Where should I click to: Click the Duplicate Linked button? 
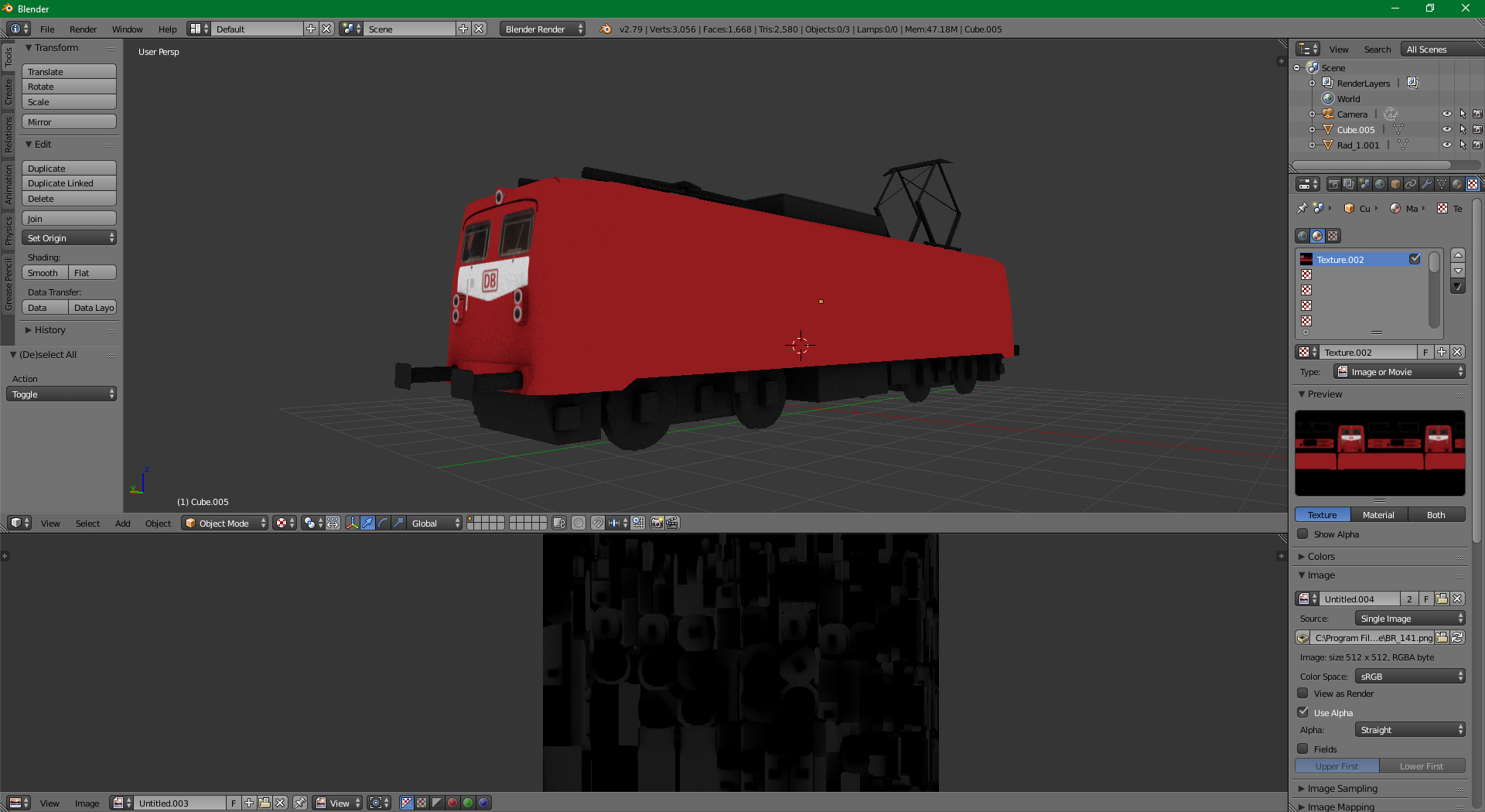tap(69, 183)
